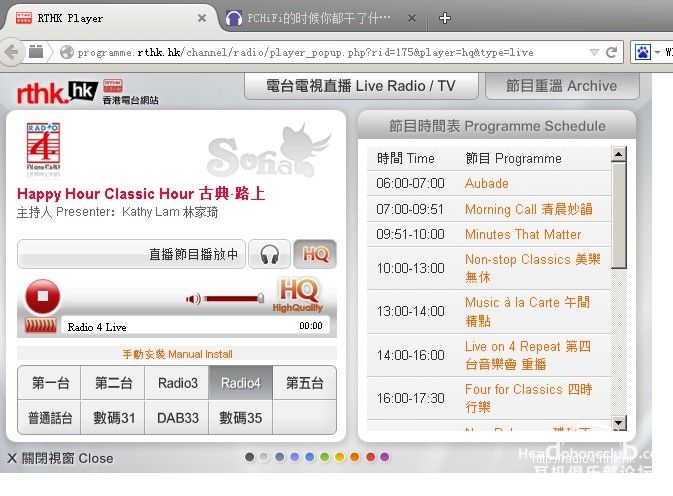This screenshot has height=496, width=673.
Task: Switch to 普通話台 channel
Action: (x=49, y=417)
